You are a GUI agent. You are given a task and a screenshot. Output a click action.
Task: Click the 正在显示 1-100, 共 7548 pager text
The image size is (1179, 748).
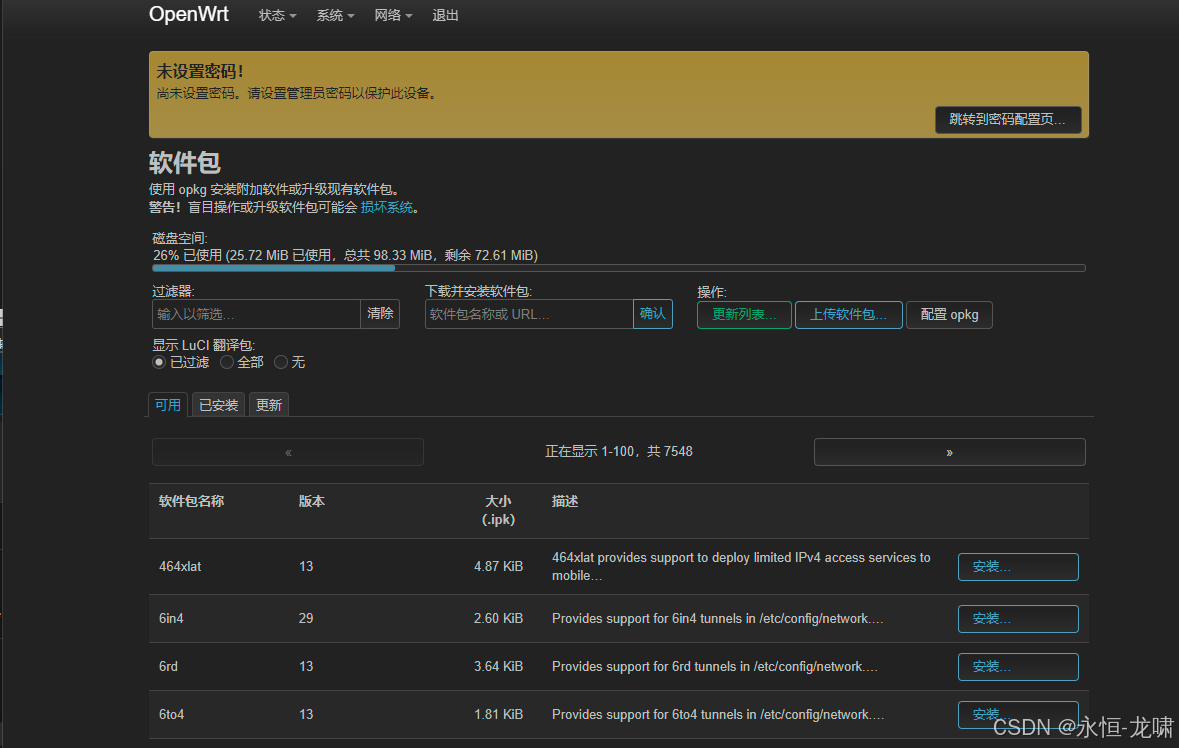click(619, 452)
